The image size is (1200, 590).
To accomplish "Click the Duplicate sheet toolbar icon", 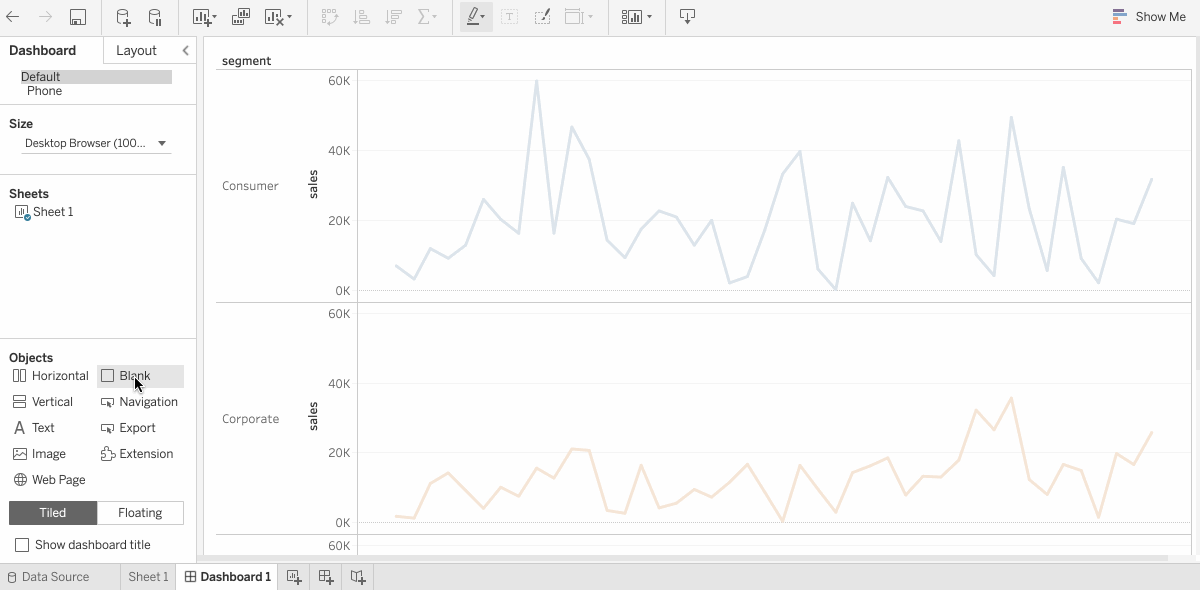I will [x=241, y=17].
